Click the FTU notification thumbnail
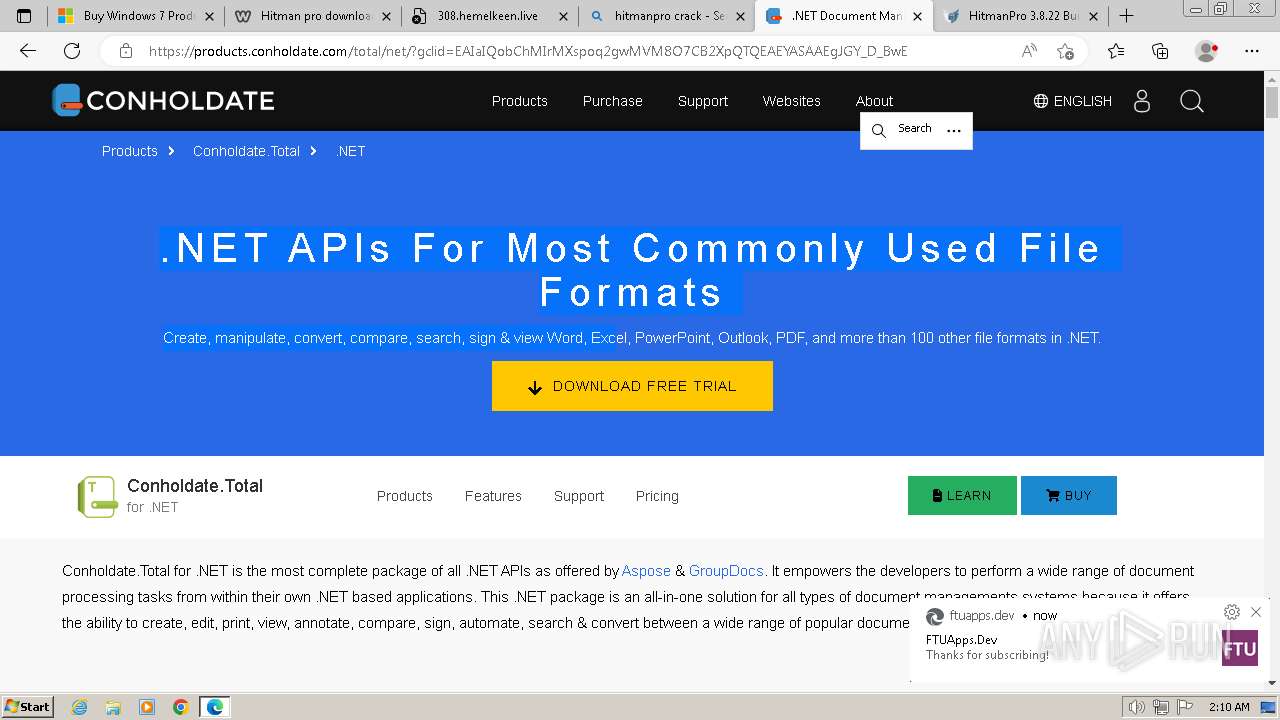Screen dimensions: 1280x720 pyautogui.click(x=1240, y=648)
